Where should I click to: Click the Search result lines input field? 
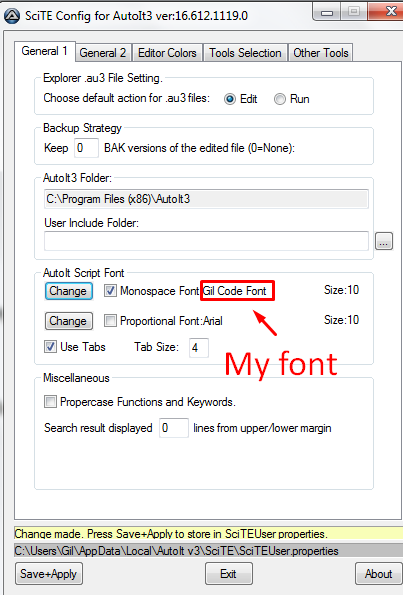pyautogui.click(x=174, y=428)
